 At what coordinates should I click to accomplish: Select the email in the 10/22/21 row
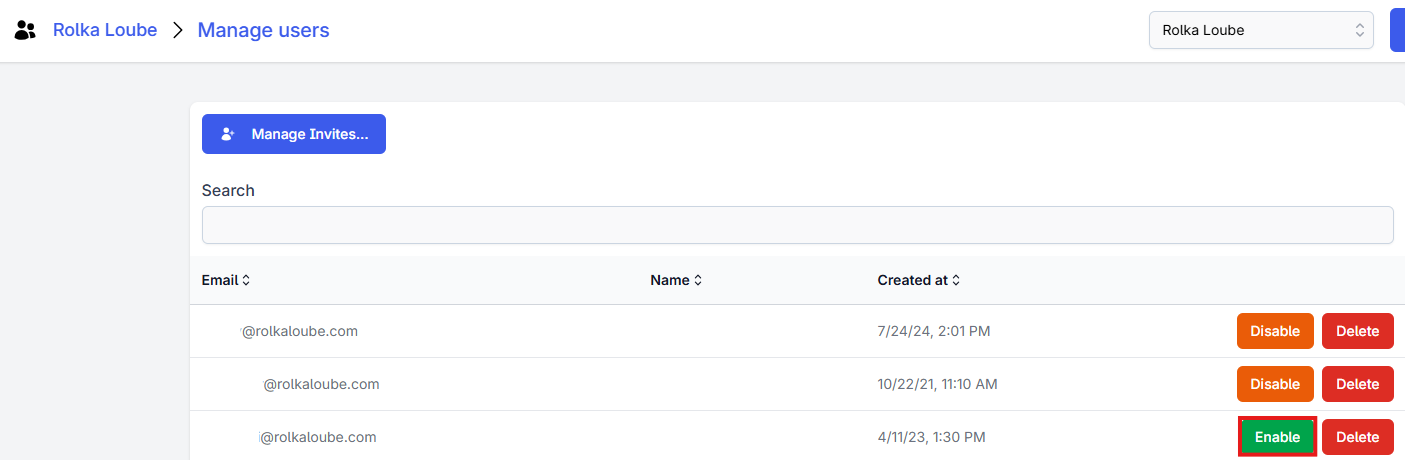point(321,384)
